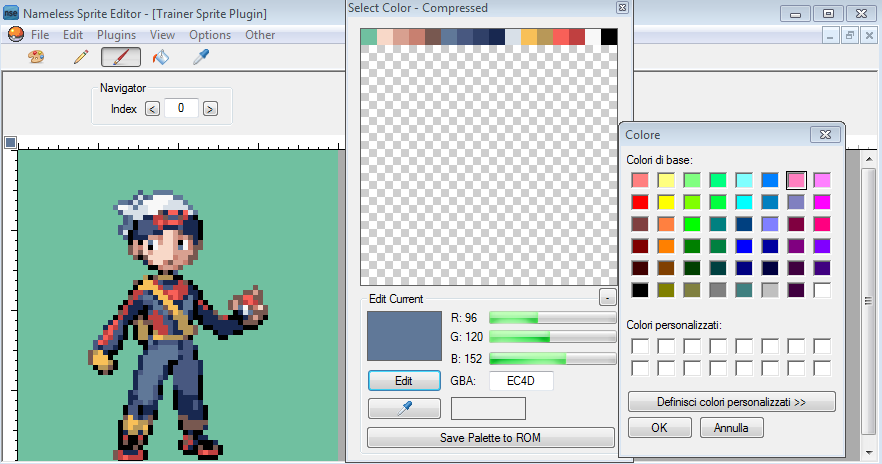Pick magenta base color in second row
The height and width of the screenshot is (464, 882).
[x=822, y=202]
